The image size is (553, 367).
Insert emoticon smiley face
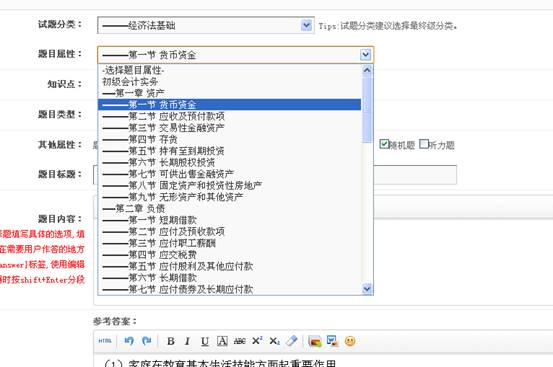350,341
